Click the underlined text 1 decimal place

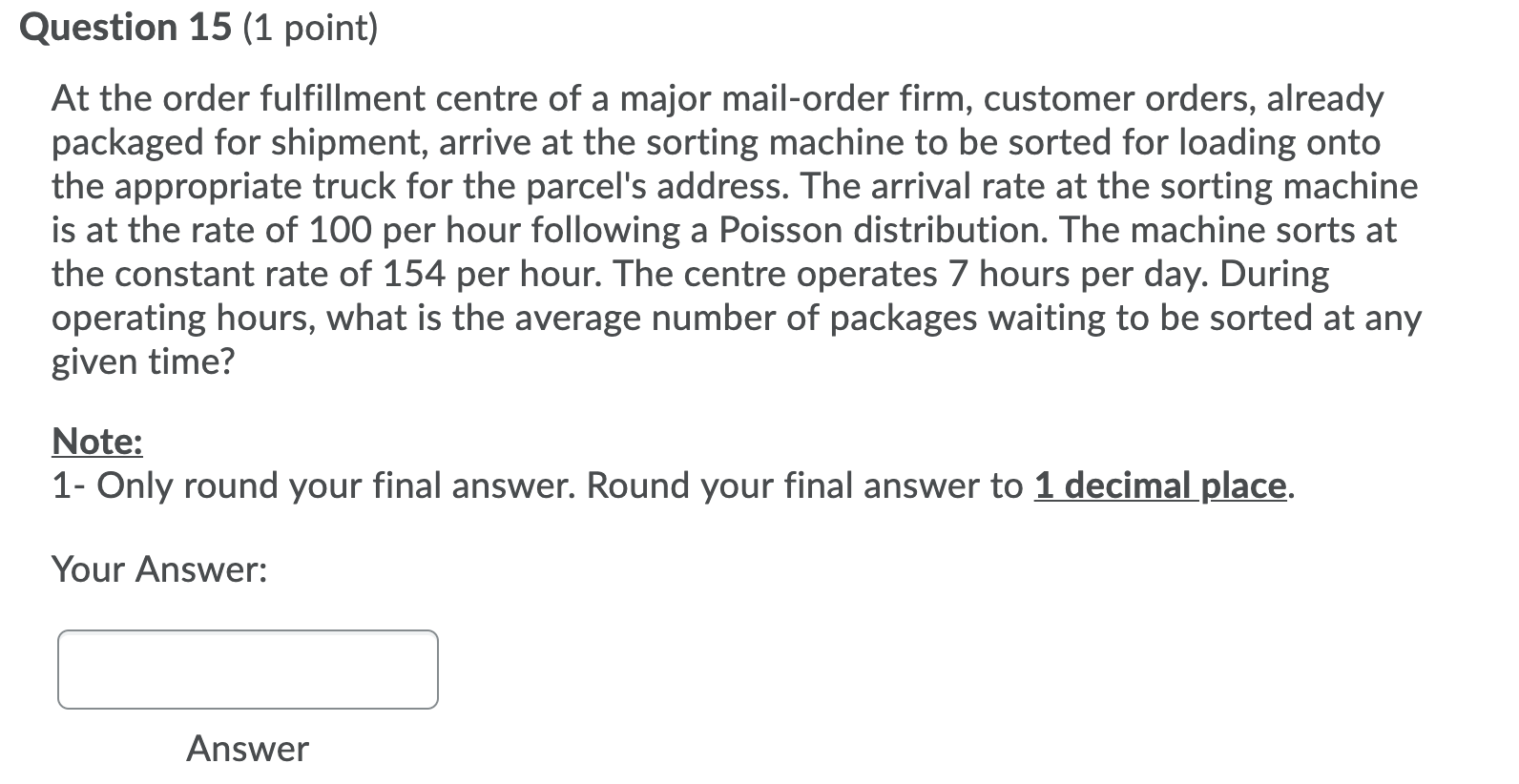point(1156,485)
